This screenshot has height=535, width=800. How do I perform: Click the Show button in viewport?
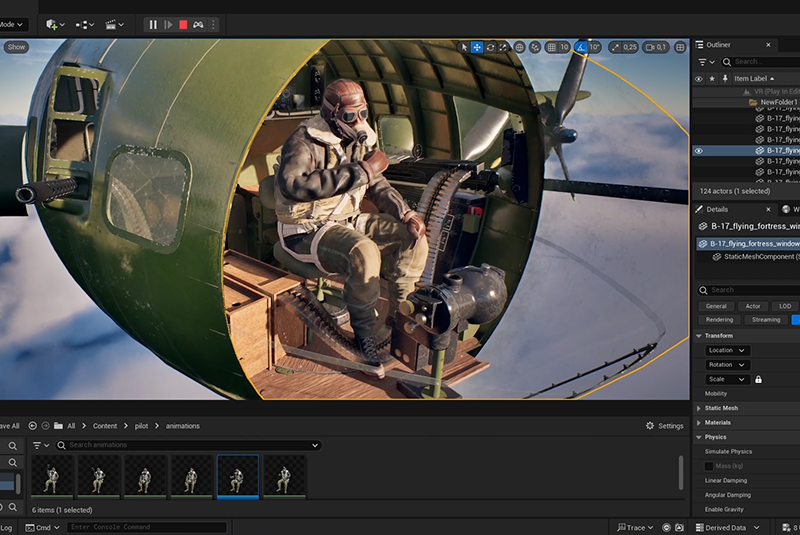pos(16,47)
